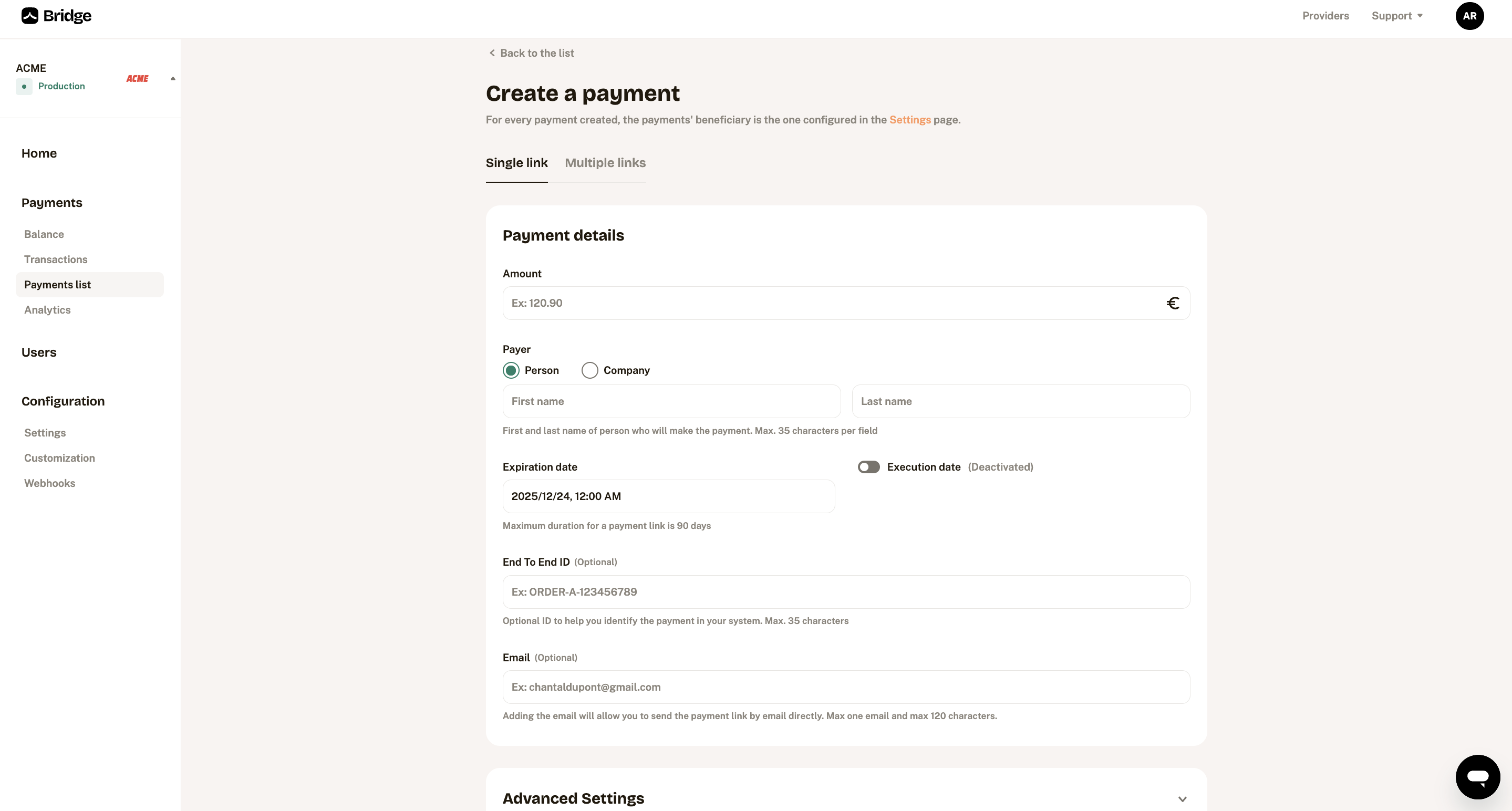
Task: Click the expiration date field
Action: click(x=668, y=496)
